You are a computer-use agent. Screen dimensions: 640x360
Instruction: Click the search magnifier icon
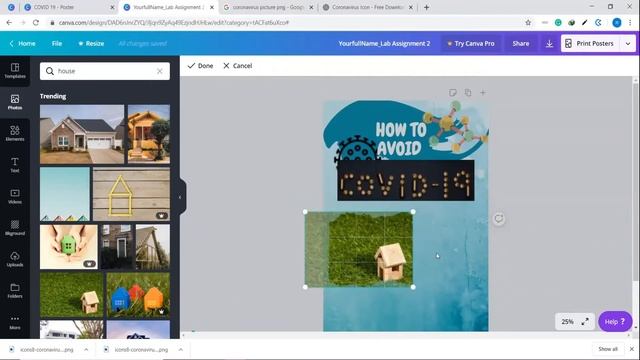tap(50, 71)
